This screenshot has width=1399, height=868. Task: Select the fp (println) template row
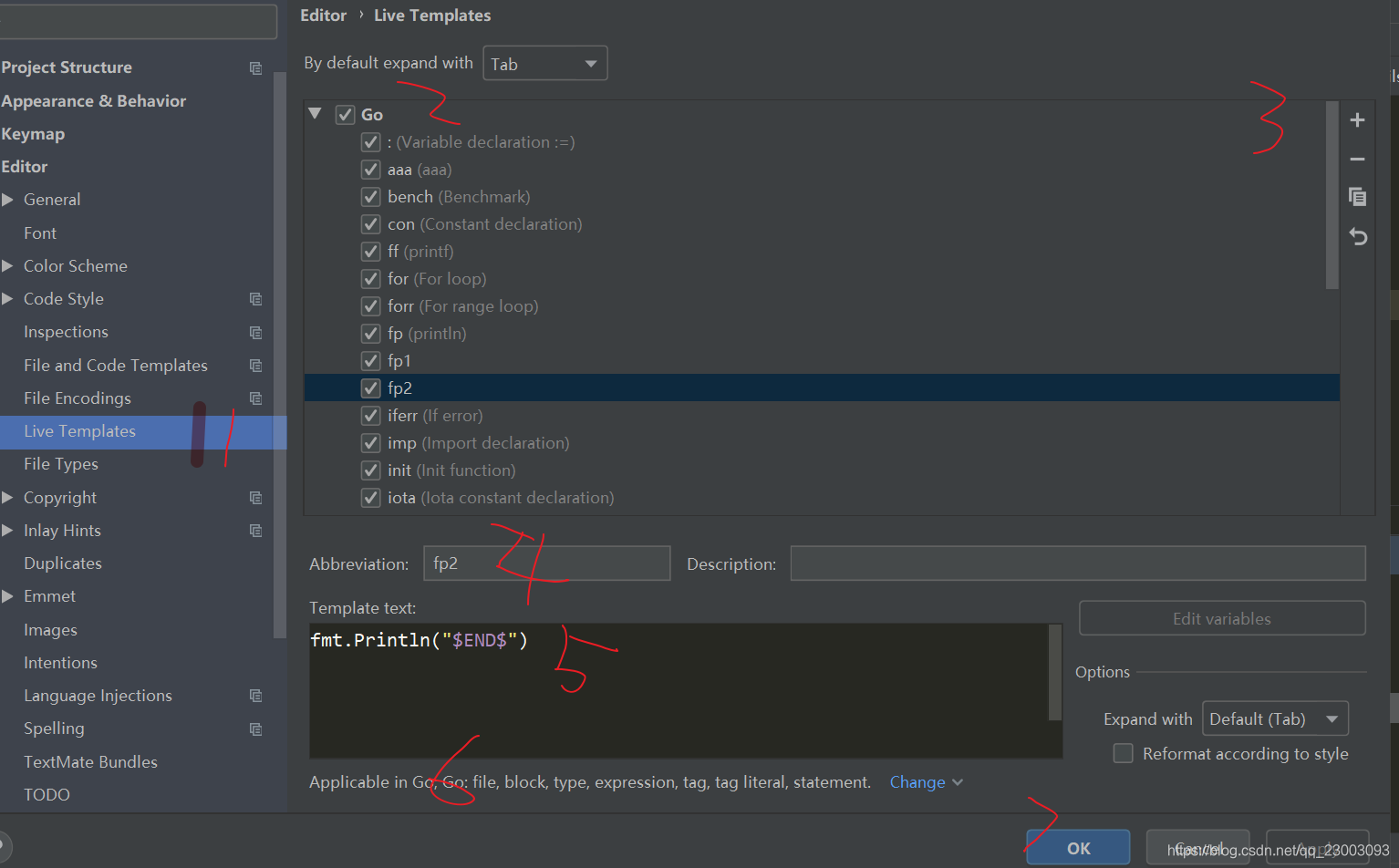[x=822, y=334]
